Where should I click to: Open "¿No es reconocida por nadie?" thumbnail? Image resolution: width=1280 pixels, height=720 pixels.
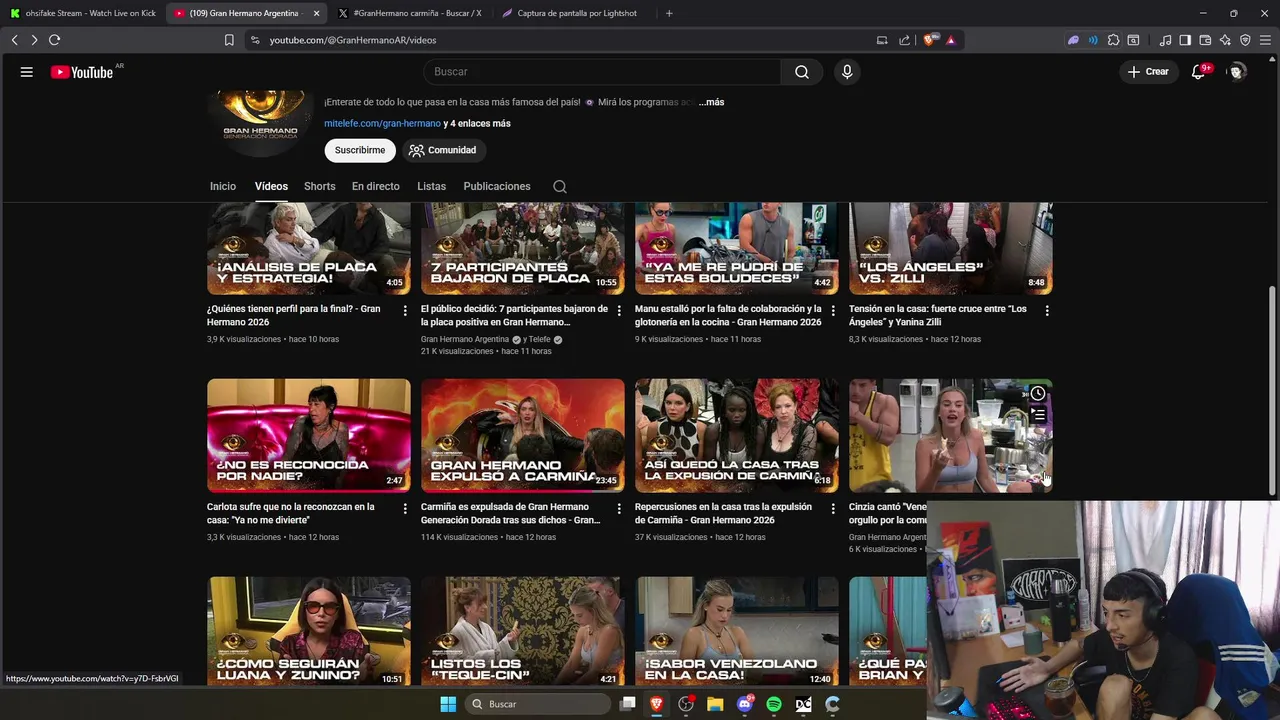[x=309, y=435]
